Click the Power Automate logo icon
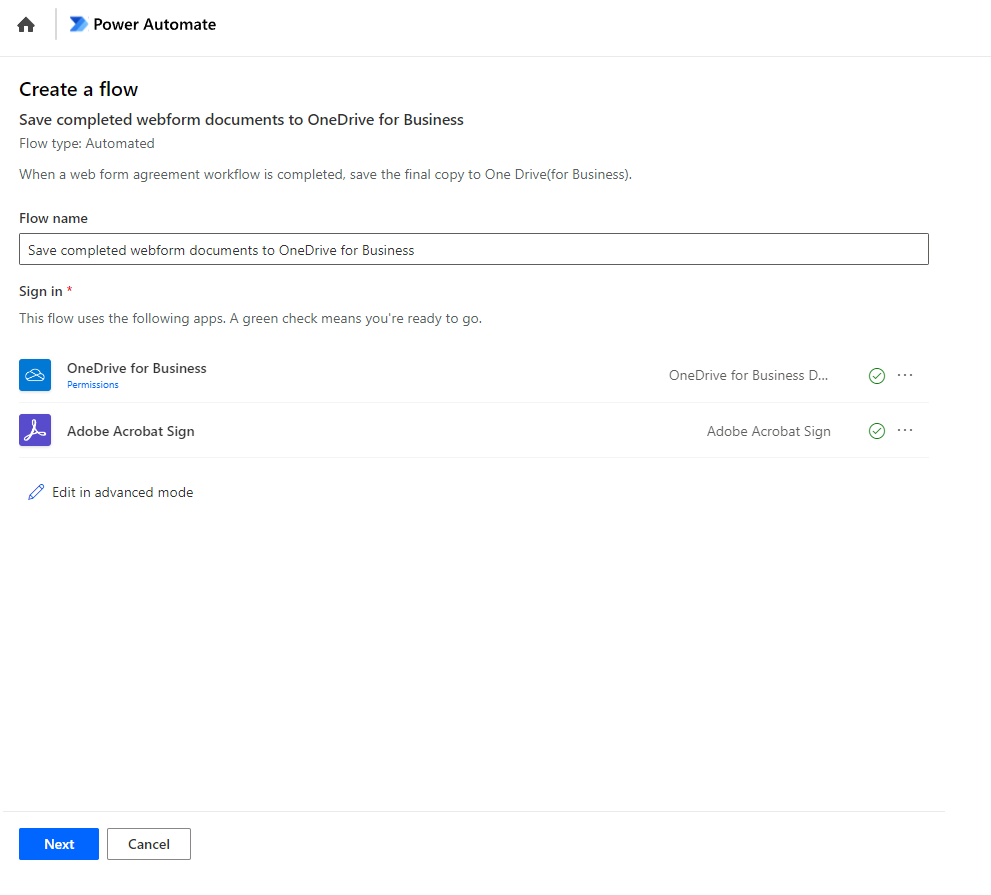The image size is (991, 895). 78,24
